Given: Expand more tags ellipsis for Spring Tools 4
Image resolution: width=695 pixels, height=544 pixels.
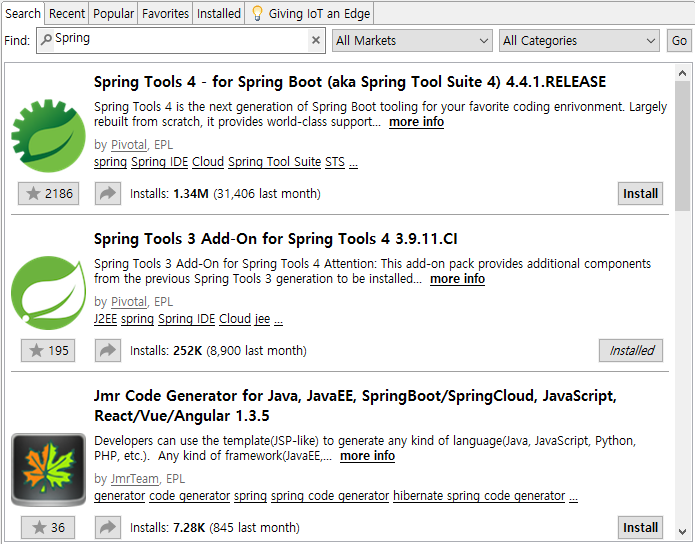Looking at the screenshot, I should click(353, 163).
